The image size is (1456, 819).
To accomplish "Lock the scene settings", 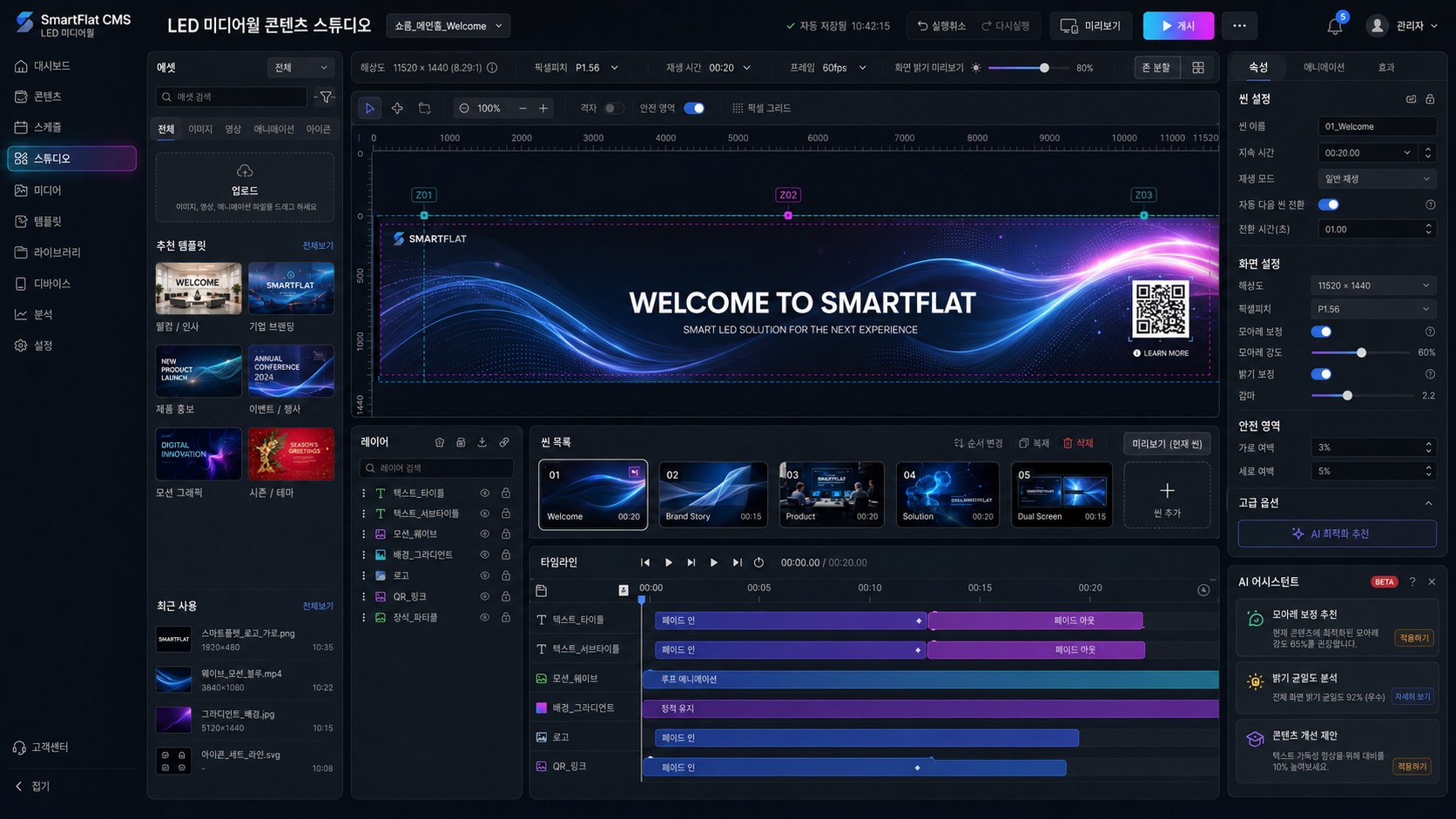I will click(x=1430, y=99).
